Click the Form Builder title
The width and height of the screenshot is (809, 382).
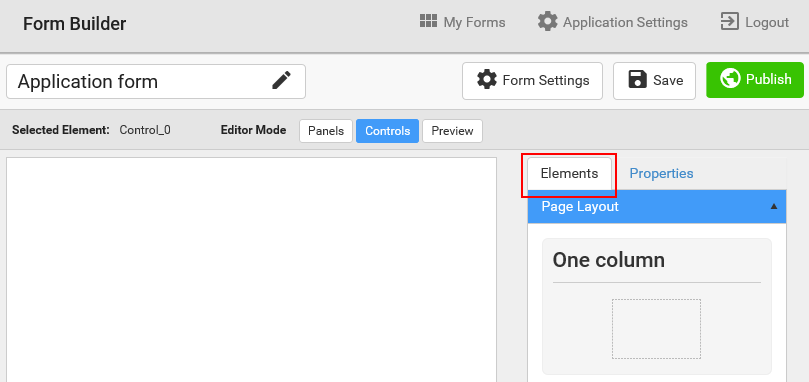(x=74, y=24)
